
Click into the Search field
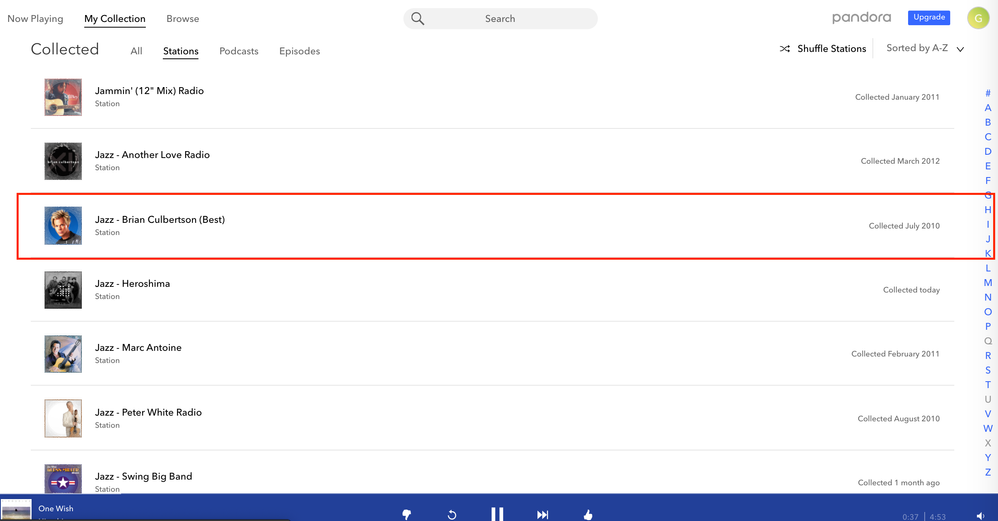click(x=500, y=18)
